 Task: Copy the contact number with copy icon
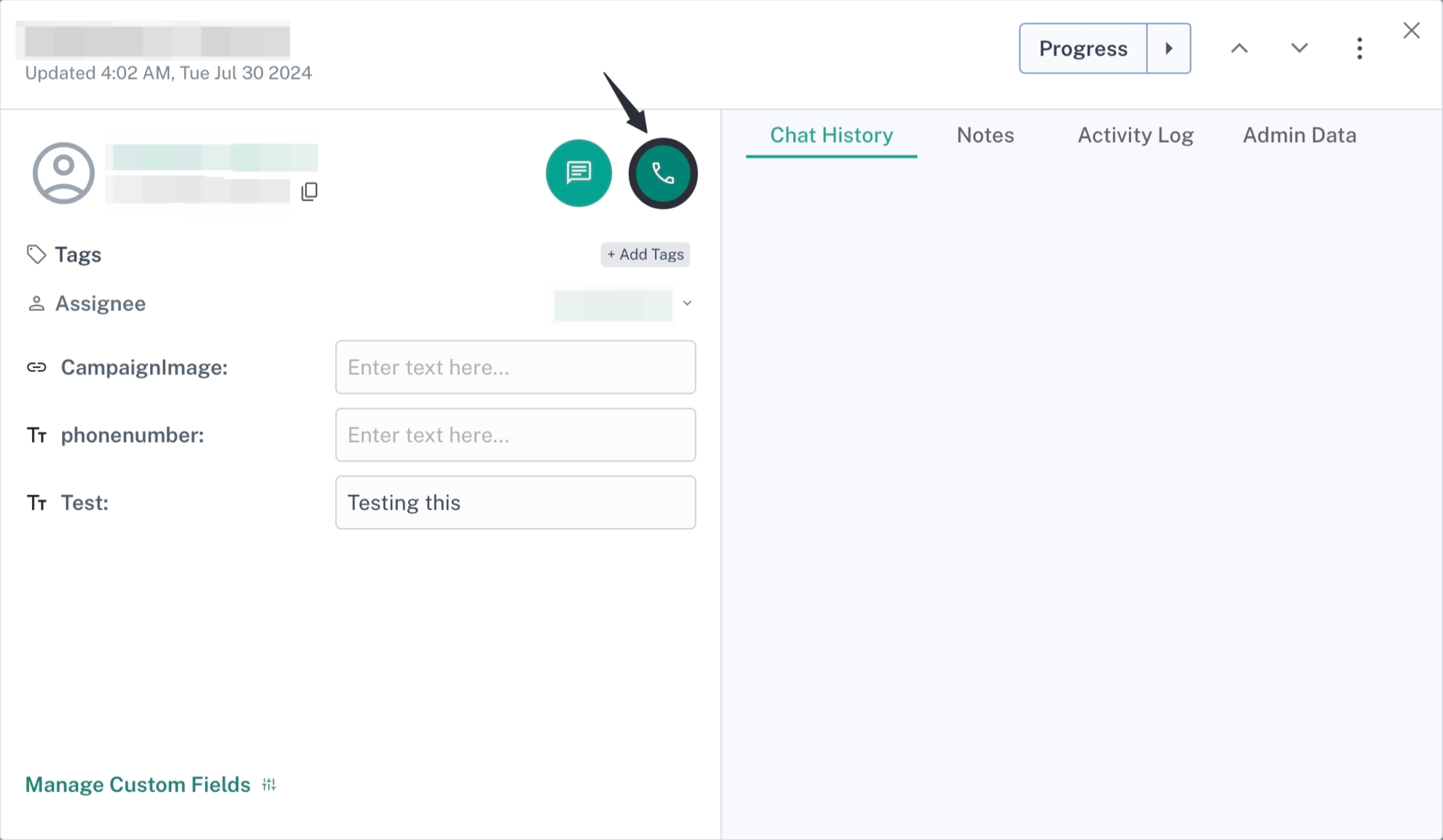coord(310,191)
